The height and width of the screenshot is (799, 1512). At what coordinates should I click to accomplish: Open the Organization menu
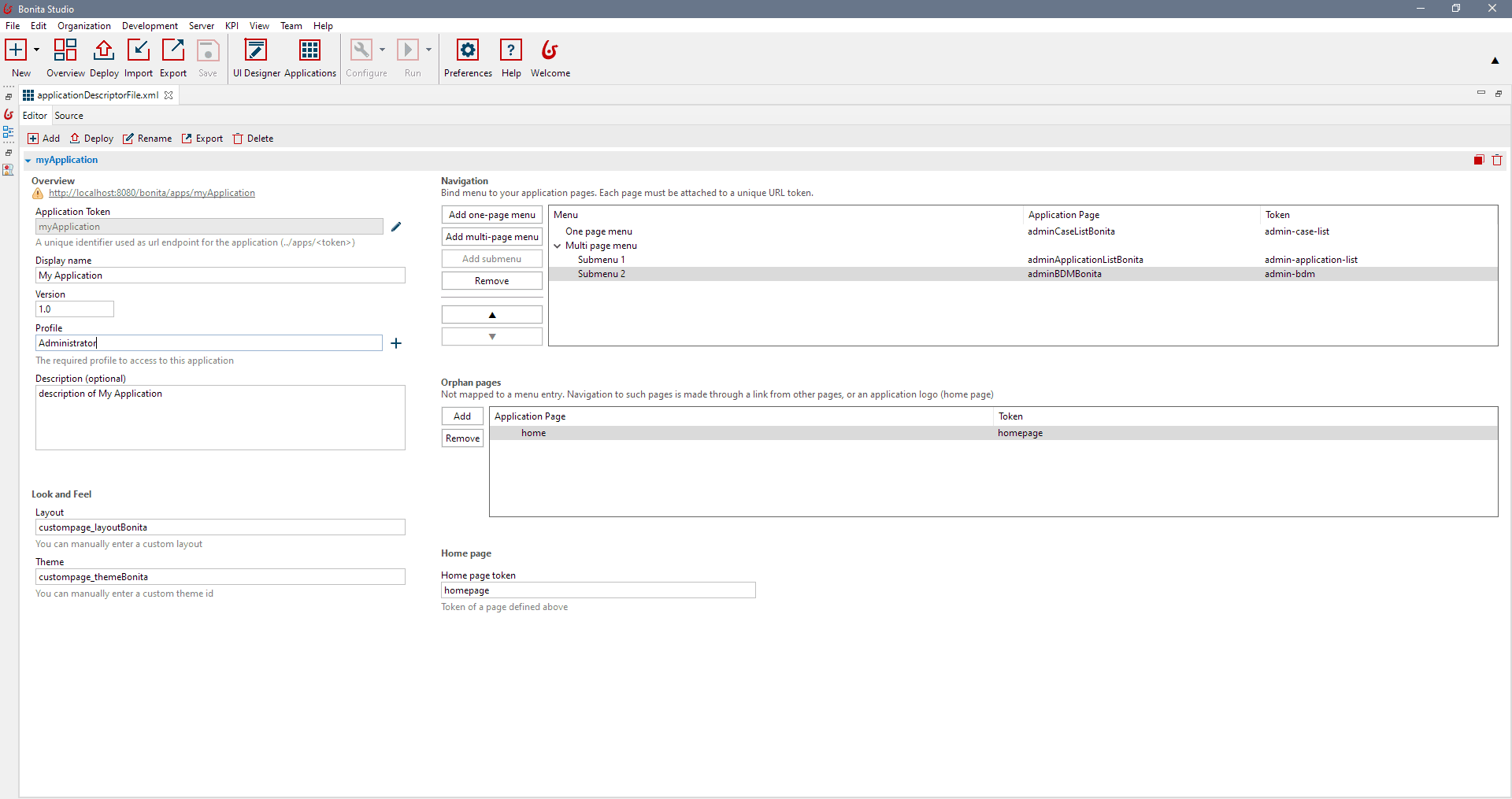pos(83,25)
